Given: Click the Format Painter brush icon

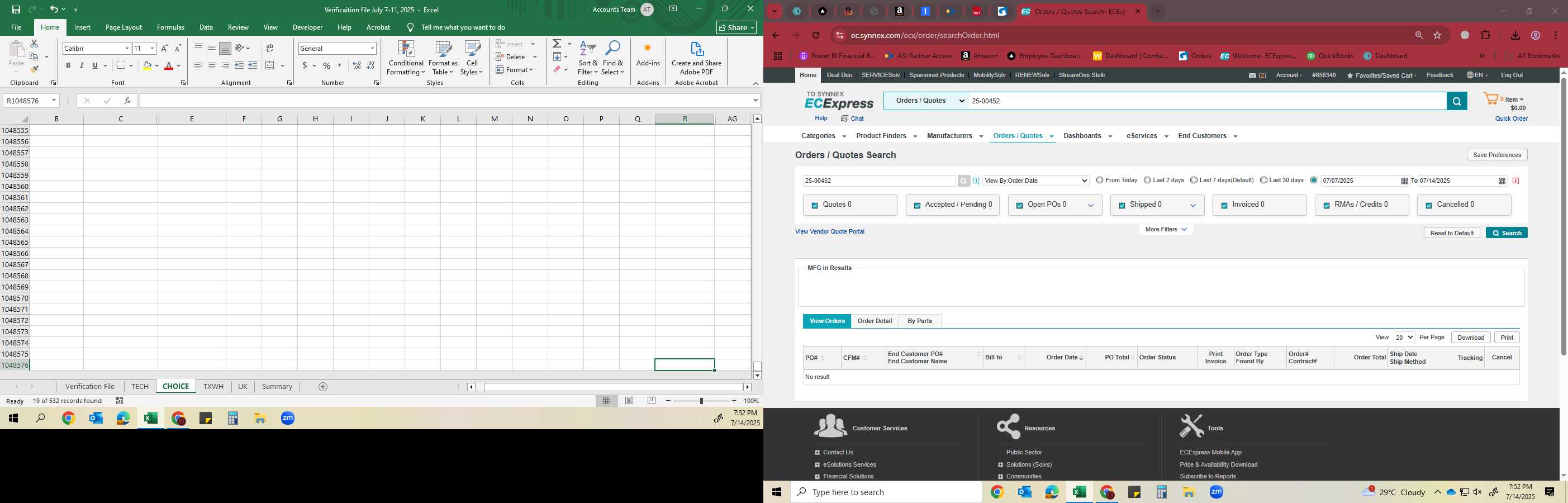Looking at the screenshot, I should pos(34,69).
